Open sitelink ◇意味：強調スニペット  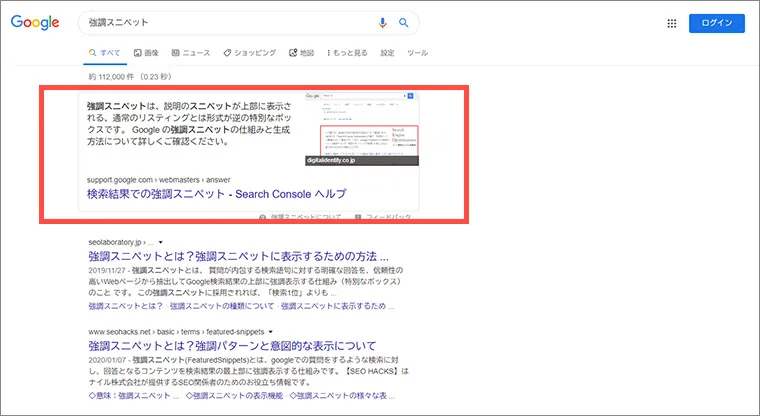(x=133, y=396)
